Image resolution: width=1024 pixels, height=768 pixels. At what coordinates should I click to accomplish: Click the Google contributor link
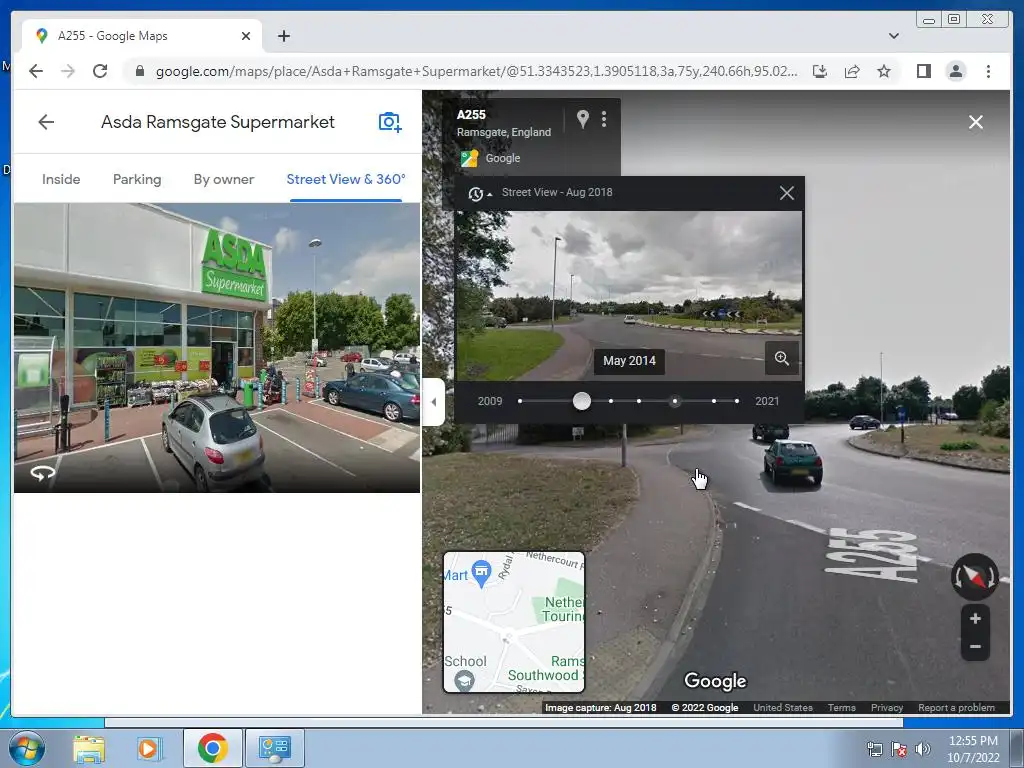pos(502,158)
